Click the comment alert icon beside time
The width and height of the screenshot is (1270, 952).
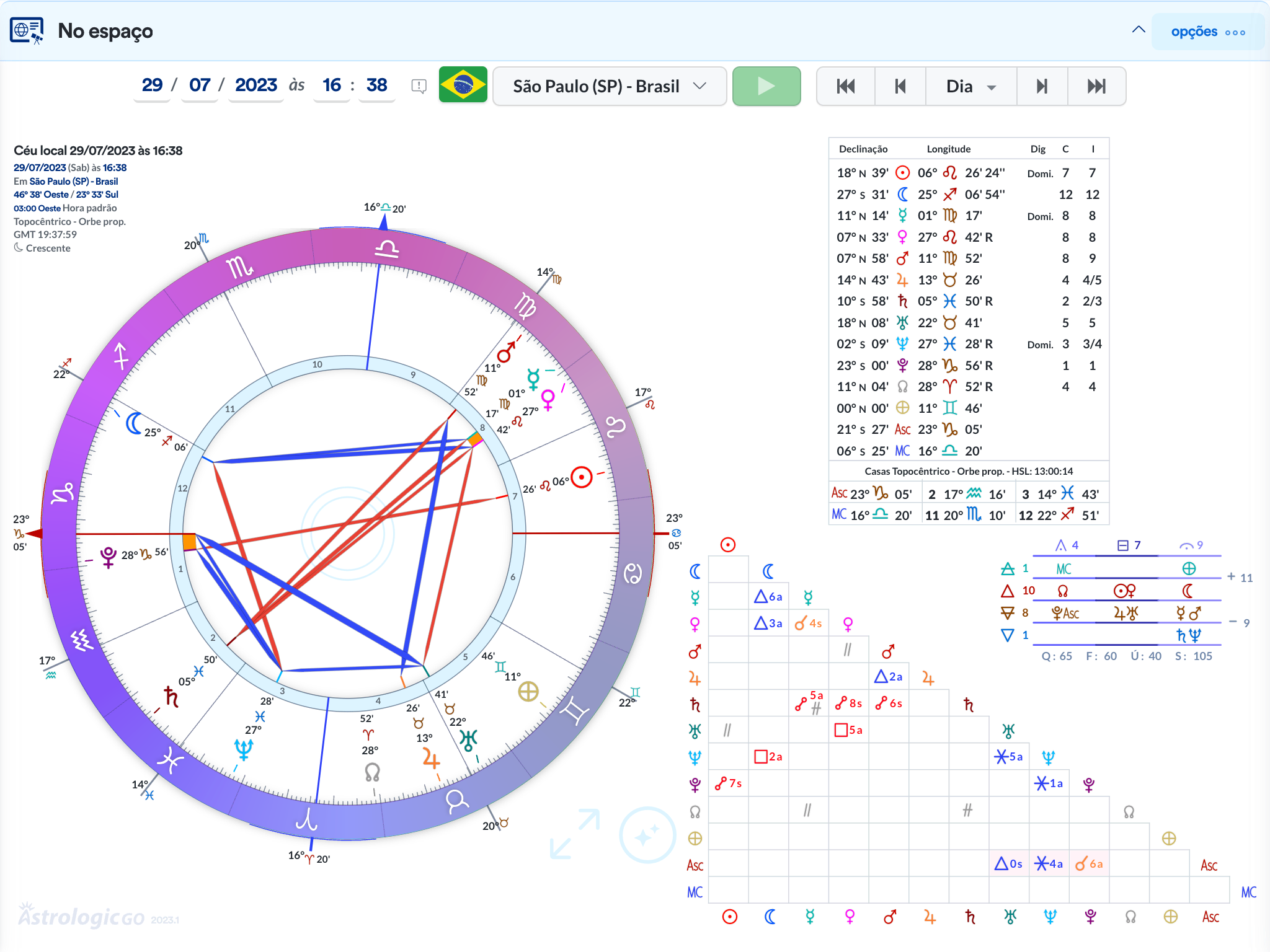(x=419, y=86)
